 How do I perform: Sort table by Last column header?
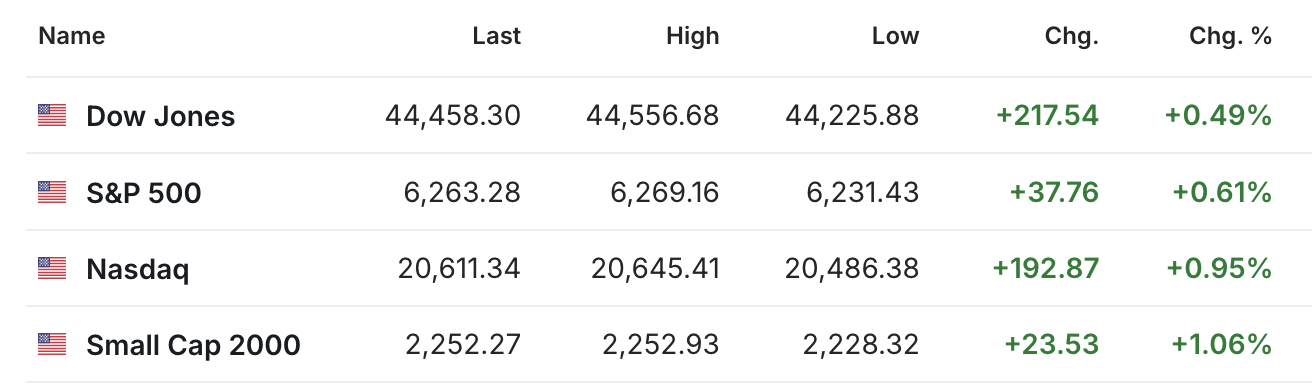[497, 37]
